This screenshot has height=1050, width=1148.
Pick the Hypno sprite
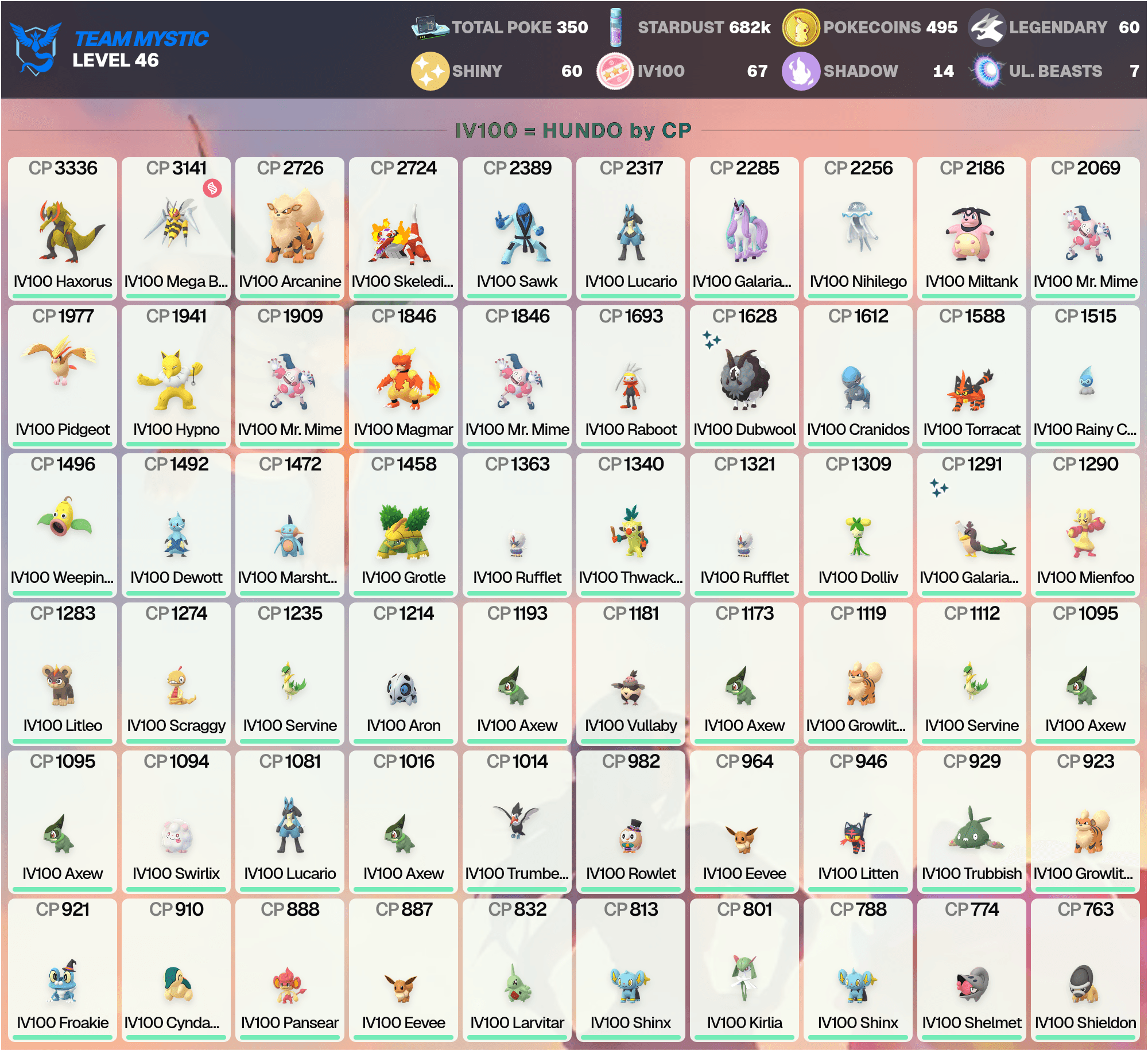coord(170,379)
